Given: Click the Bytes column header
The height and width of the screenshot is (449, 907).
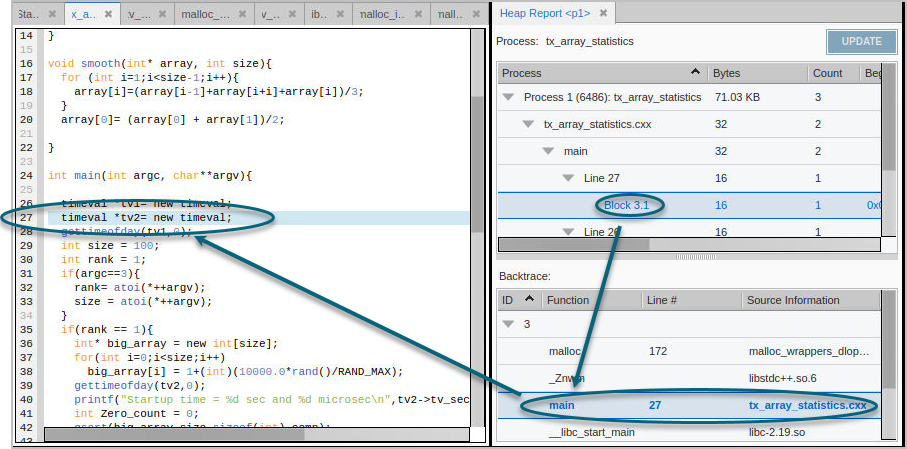Looking at the screenshot, I should point(755,73).
